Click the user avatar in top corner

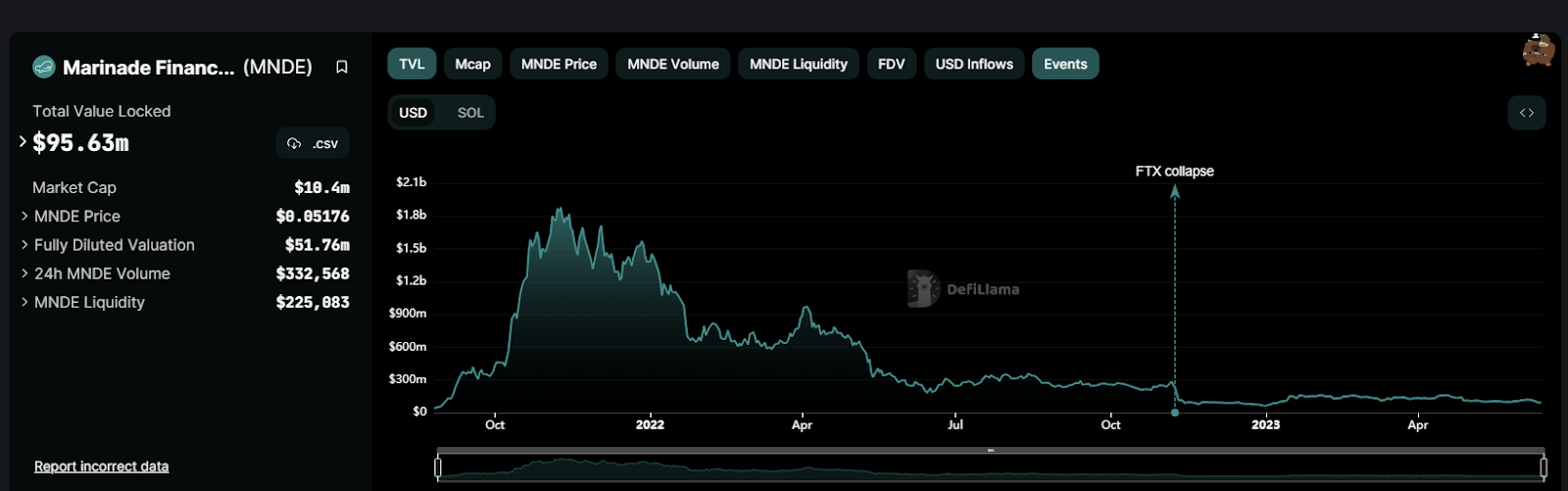(x=1538, y=50)
